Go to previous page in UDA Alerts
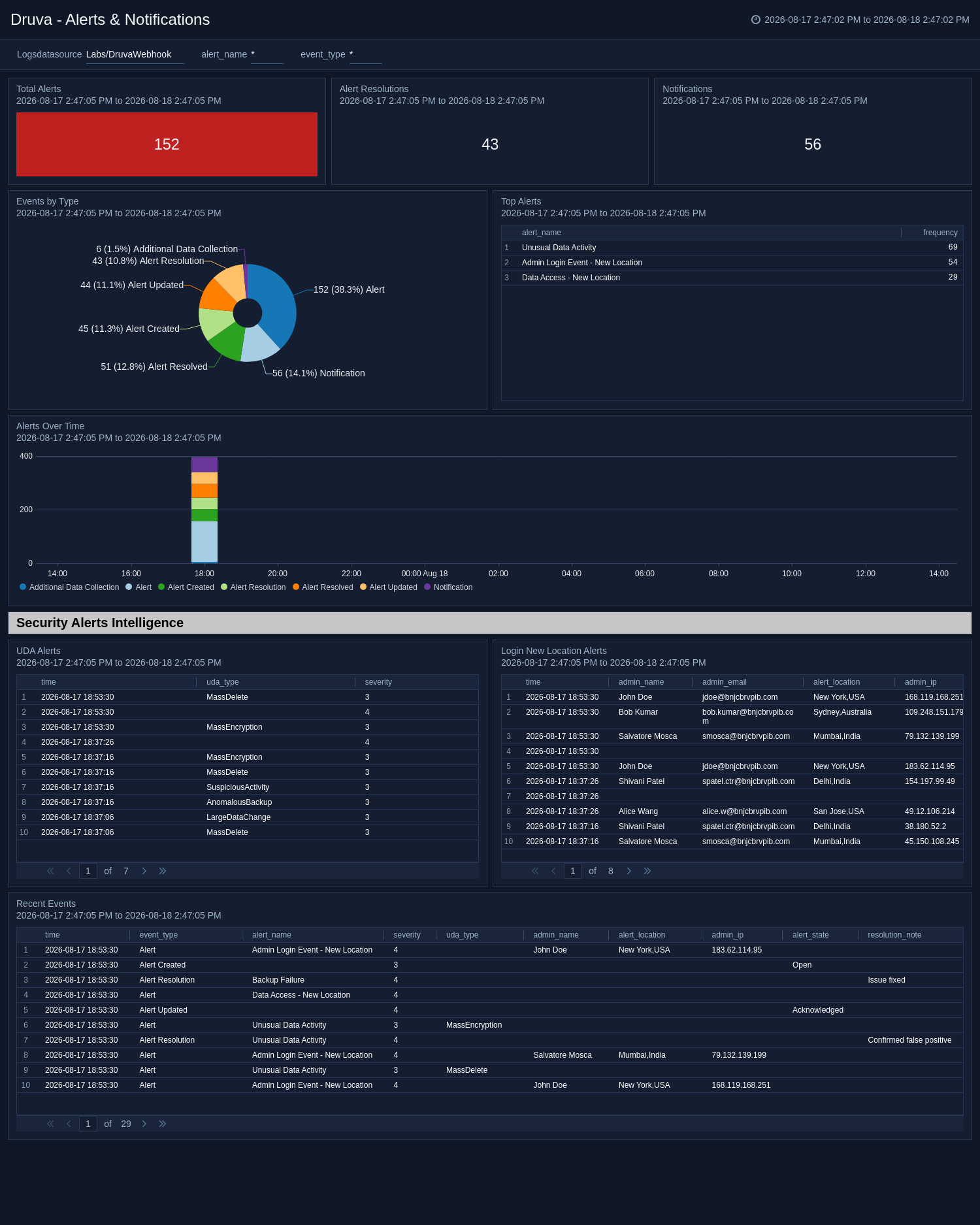 [69, 871]
